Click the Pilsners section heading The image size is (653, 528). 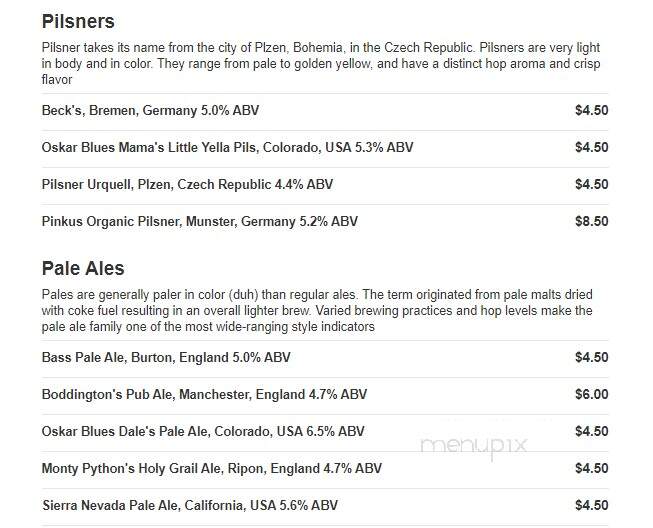pyautogui.click(x=78, y=22)
